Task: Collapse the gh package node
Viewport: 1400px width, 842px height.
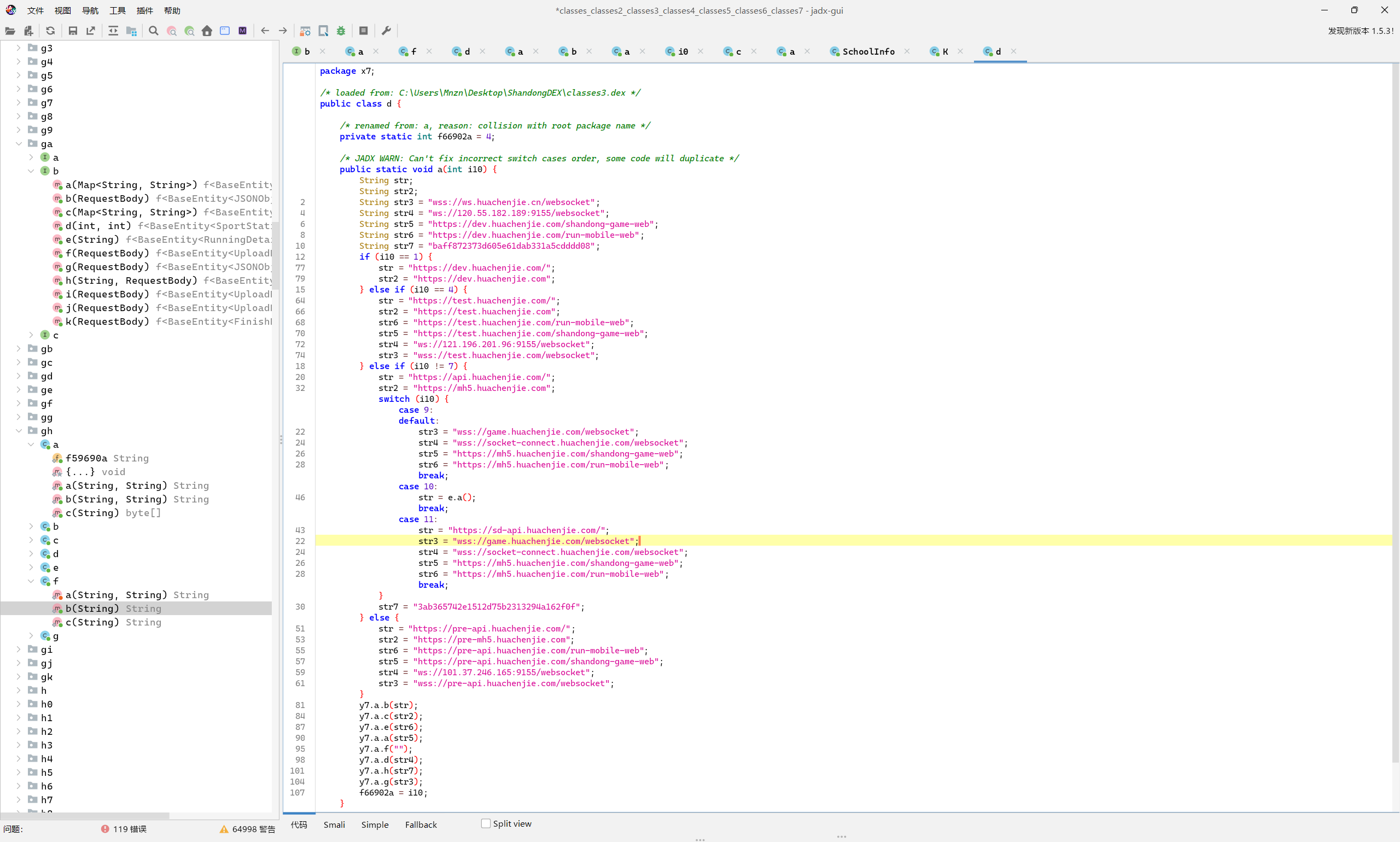Action: 19,431
